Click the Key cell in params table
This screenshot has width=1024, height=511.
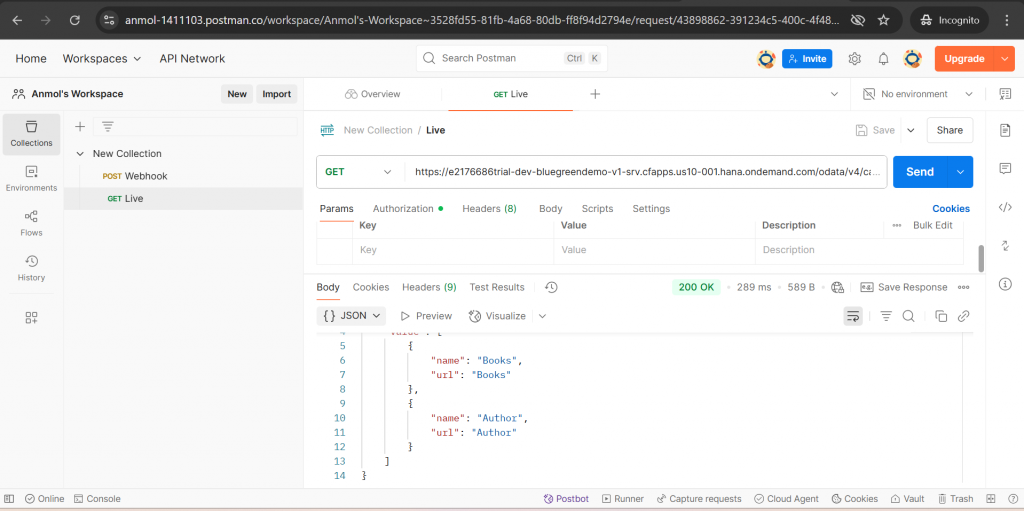coord(453,250)
